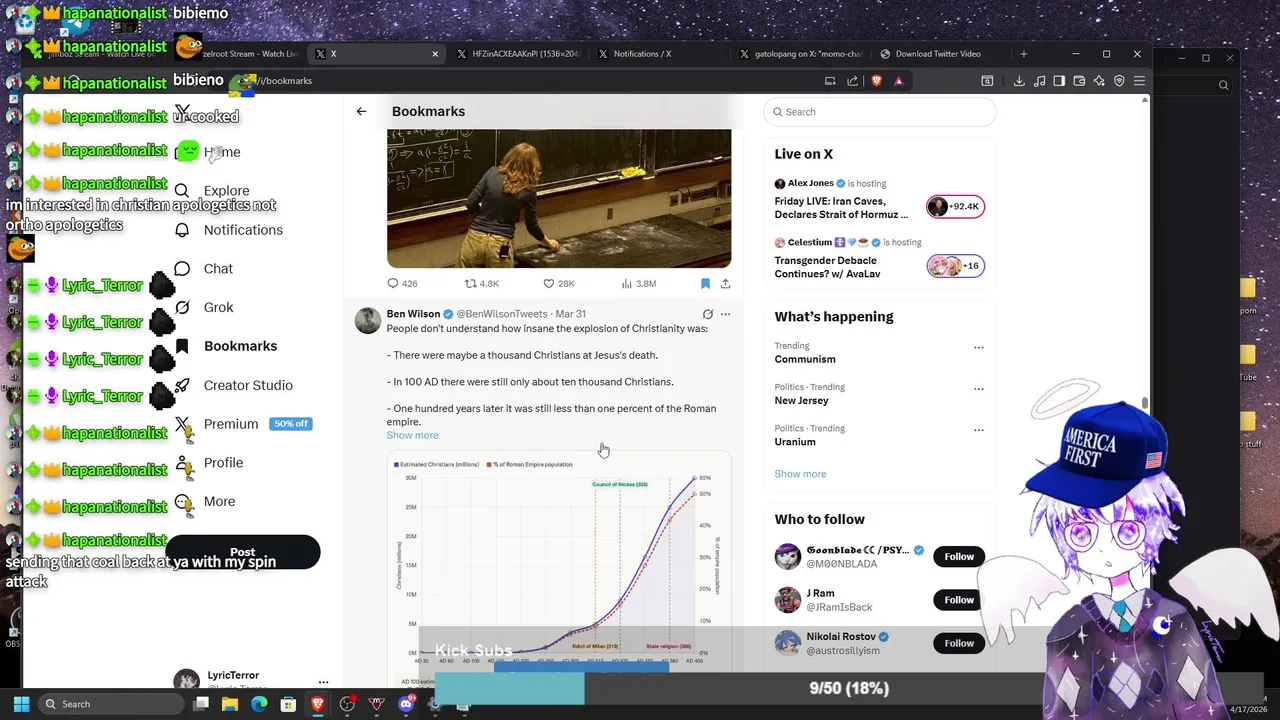
Task: Open Premium in the X sidebar
Action: 243,424
